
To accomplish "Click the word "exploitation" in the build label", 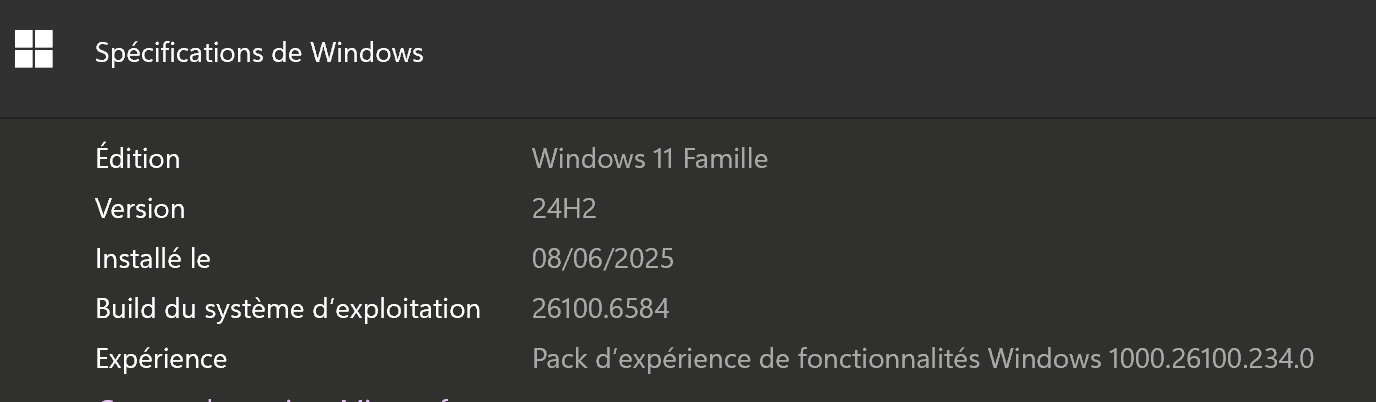I will click(x=413, y=308).
